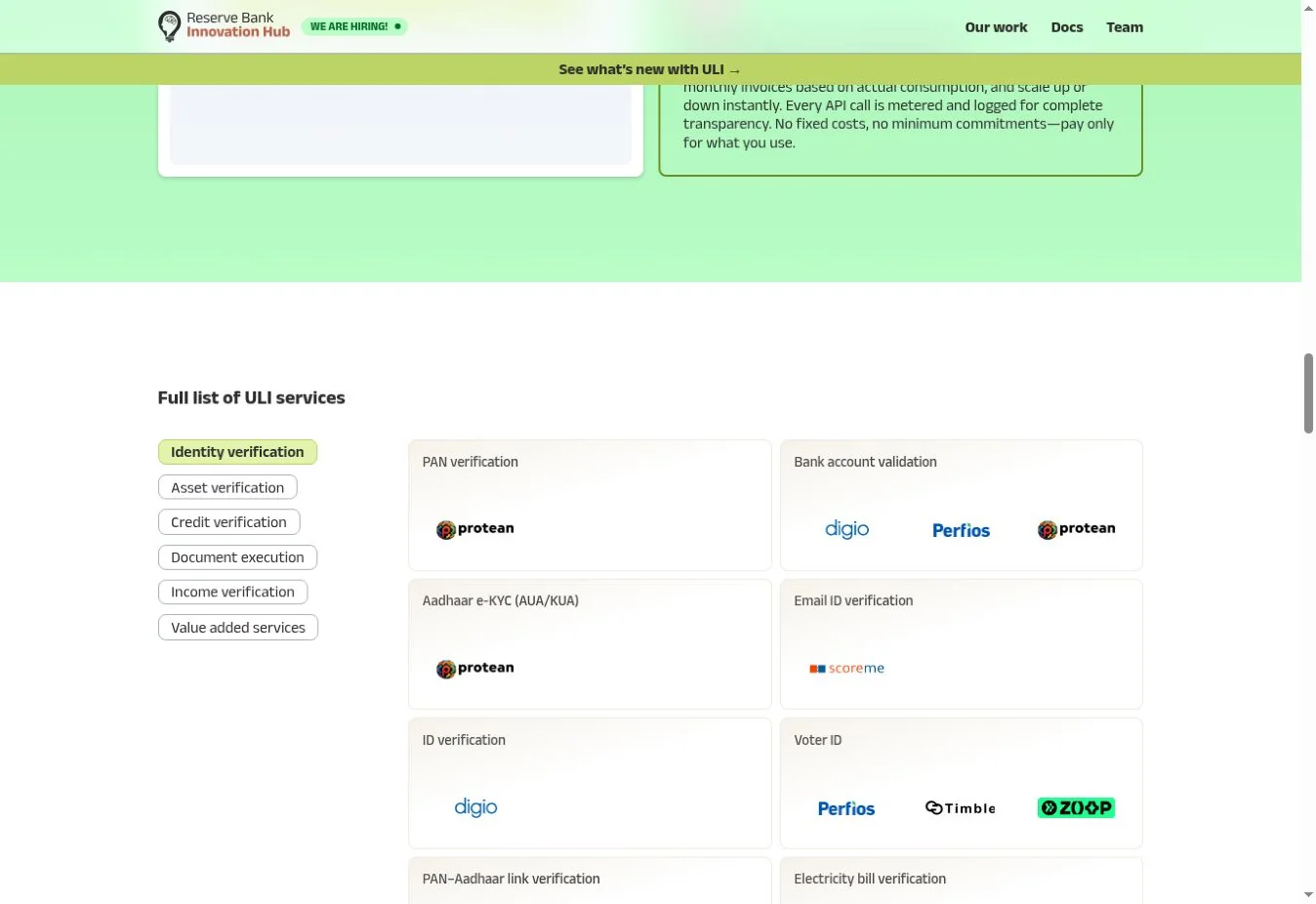Switch to Asset verification category
Image resolution: width=1316 pixels, height=904 pixels.
tap(227, 487)
